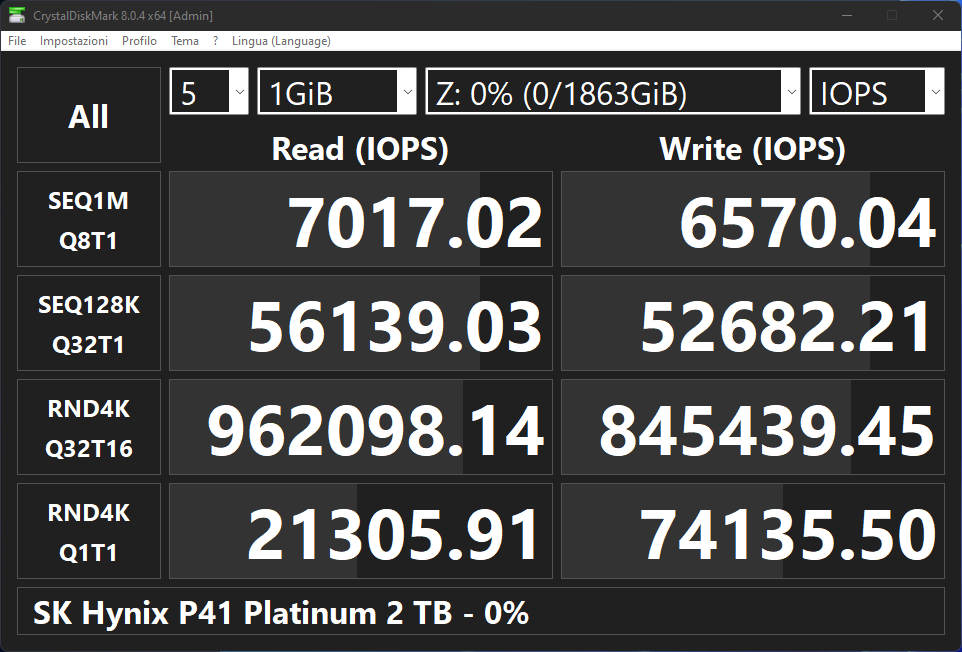Viewport: 962px width, 652px height.
Task: Open the Z: drive selection dropdown
Action: click(x=613, y=93)
